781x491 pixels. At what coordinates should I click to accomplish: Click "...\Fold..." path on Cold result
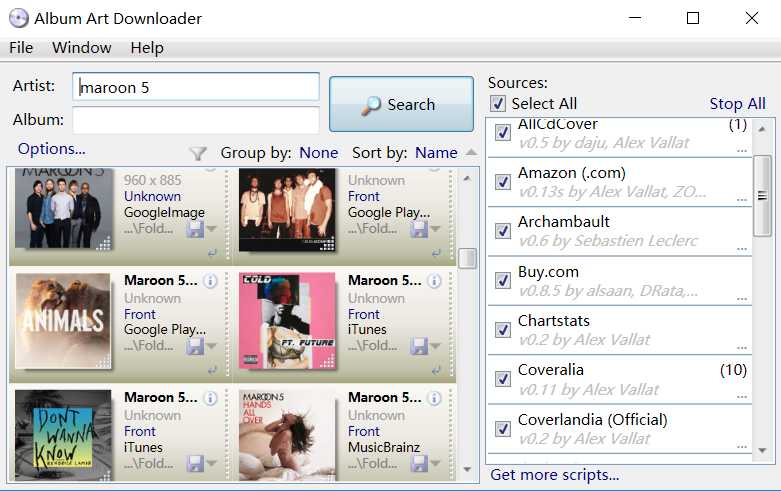point(373,346)
